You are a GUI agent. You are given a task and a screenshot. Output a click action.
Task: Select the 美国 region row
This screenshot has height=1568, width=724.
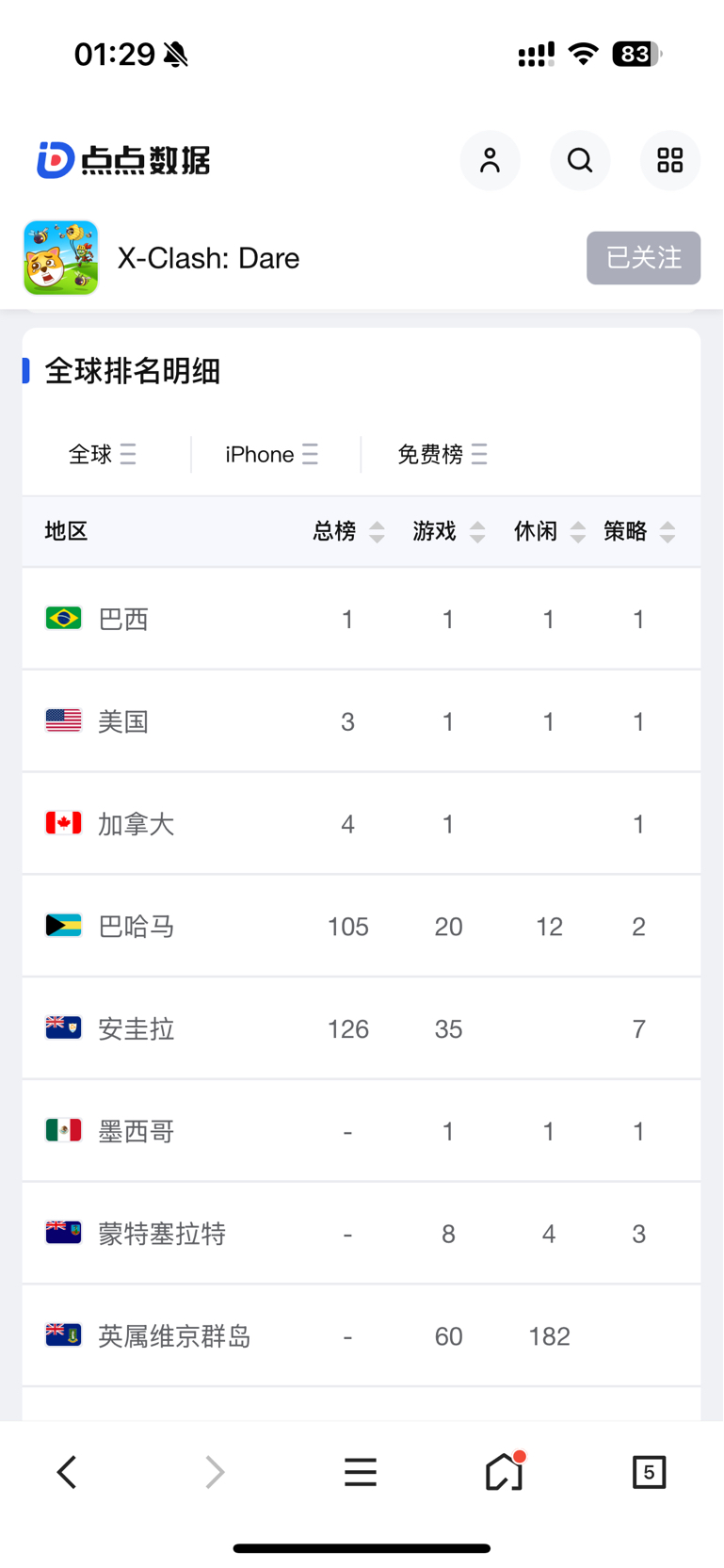(x=362, y=721)
